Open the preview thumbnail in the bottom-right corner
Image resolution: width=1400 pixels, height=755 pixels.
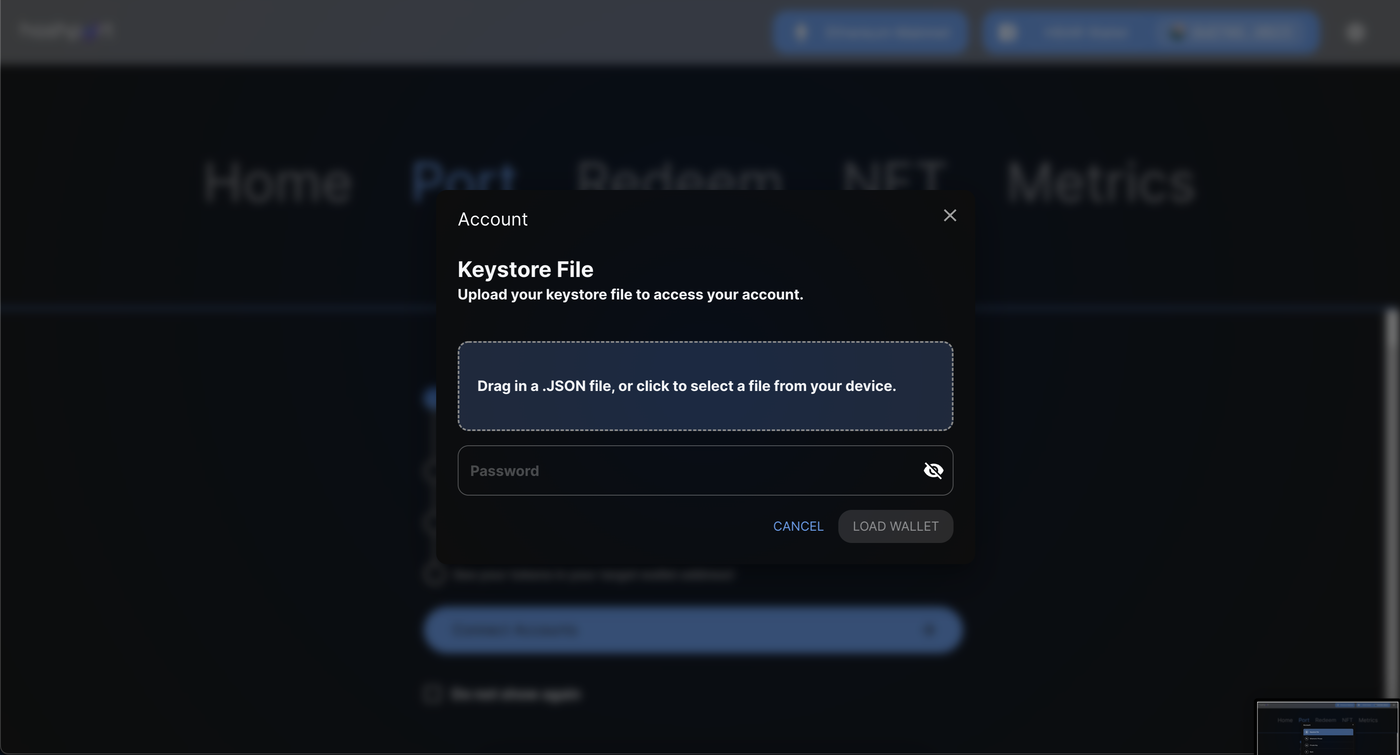pos(1327,728)
